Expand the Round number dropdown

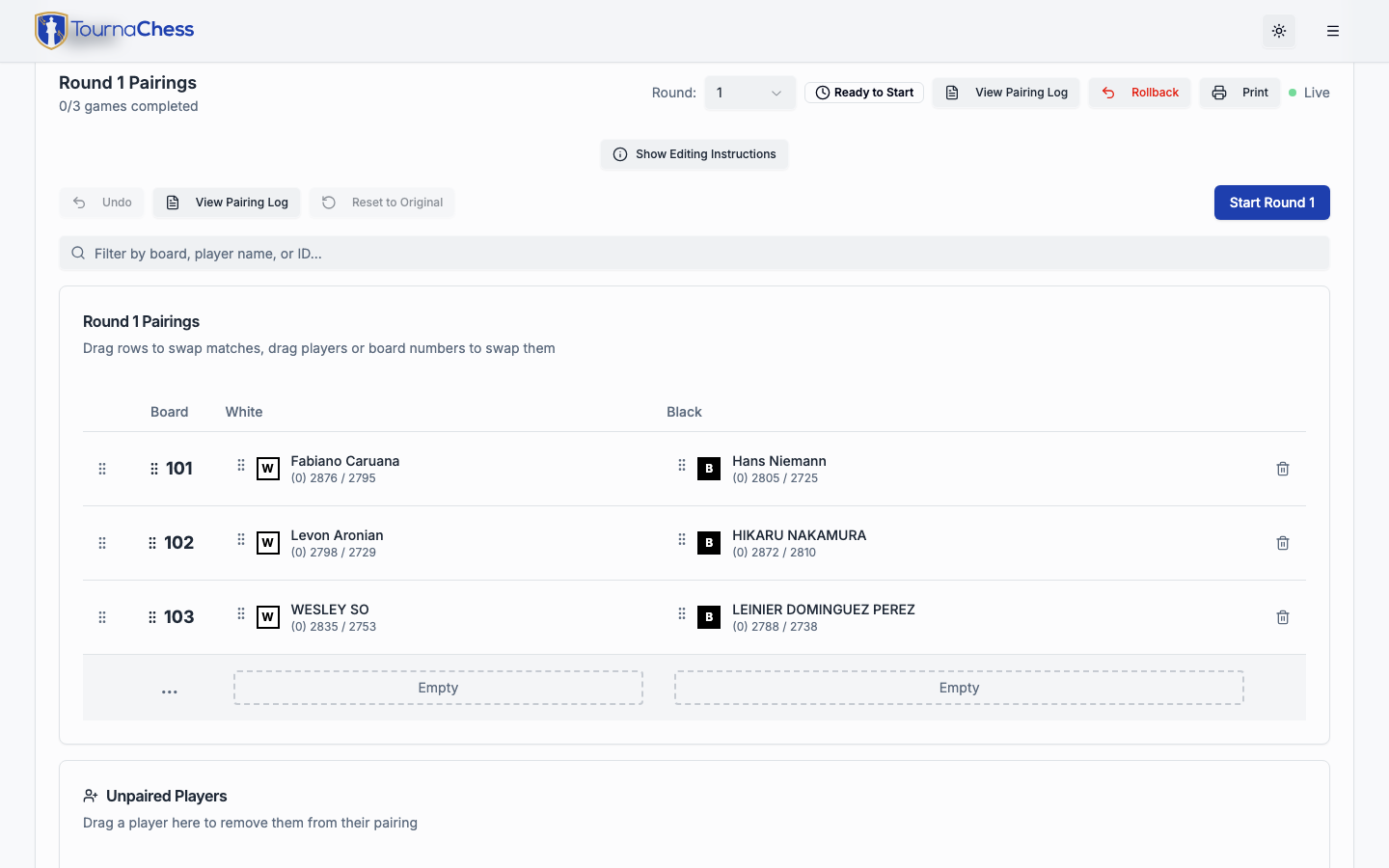point(749,93)
